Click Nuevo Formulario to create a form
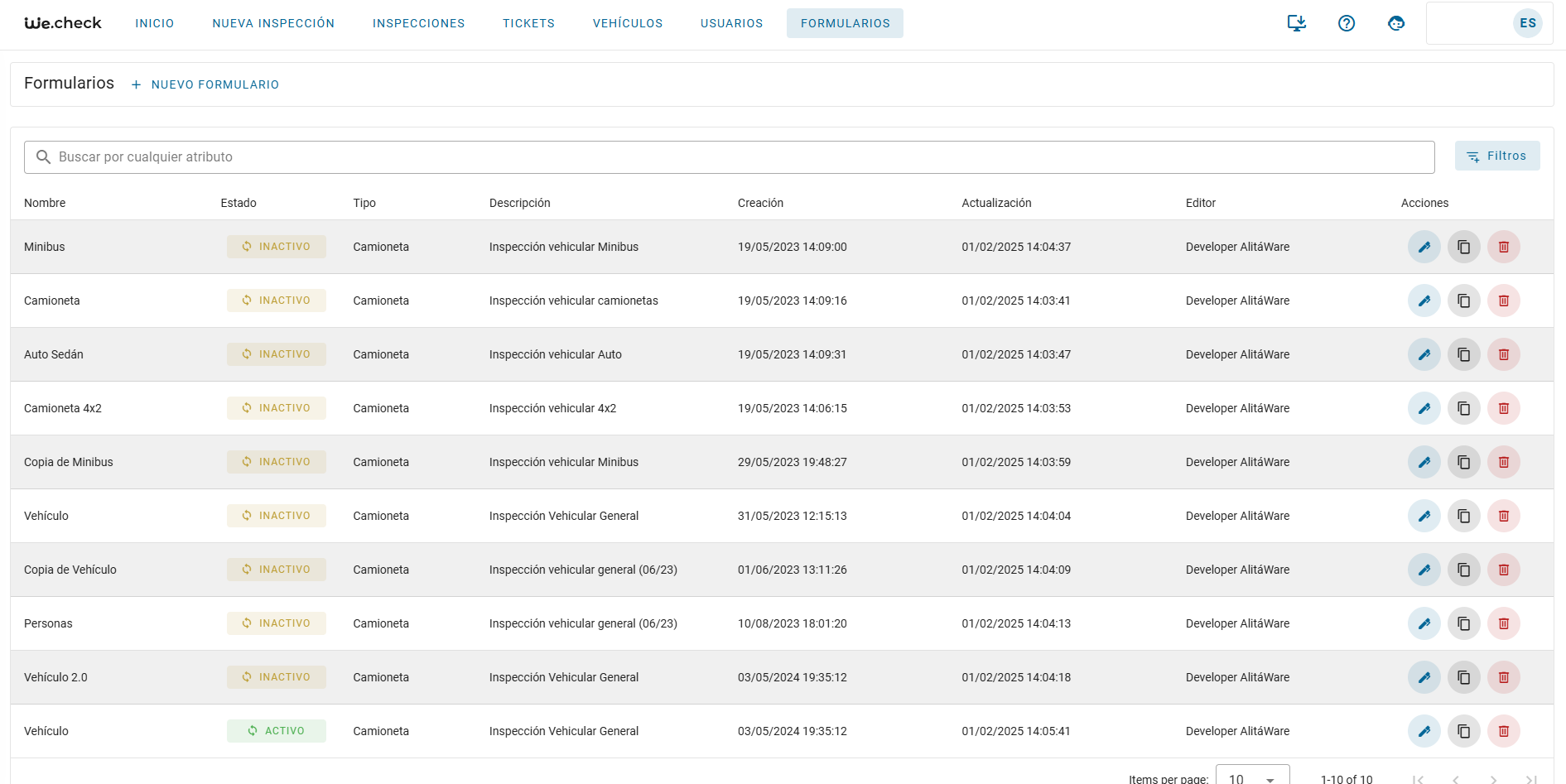The image size is (1566, 784). 205,84
